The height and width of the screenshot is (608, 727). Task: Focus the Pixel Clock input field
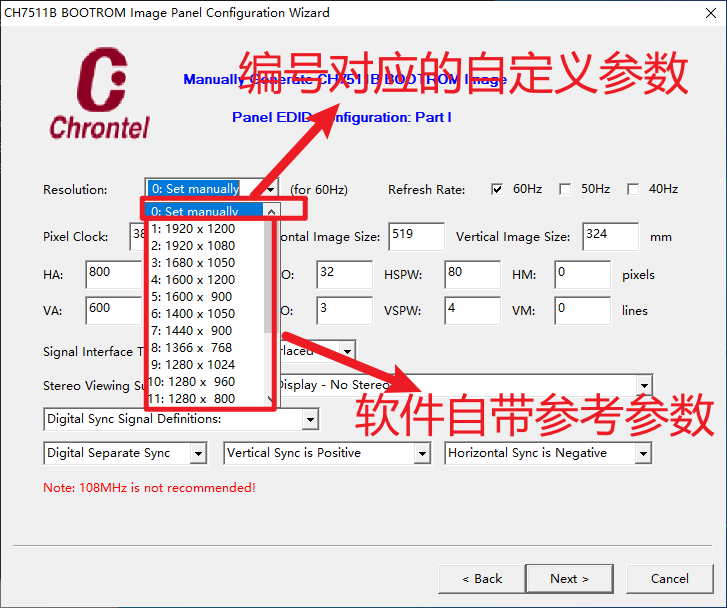tap(137, 237)
